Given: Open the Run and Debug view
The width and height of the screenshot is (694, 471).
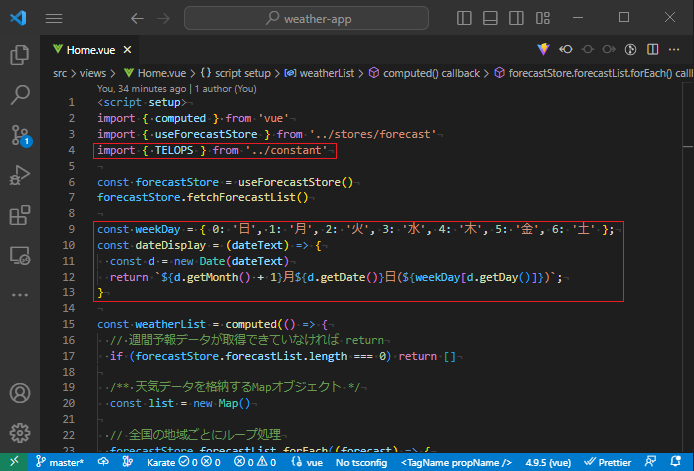Looking at the screenshot, I should (x=19, y=175).
